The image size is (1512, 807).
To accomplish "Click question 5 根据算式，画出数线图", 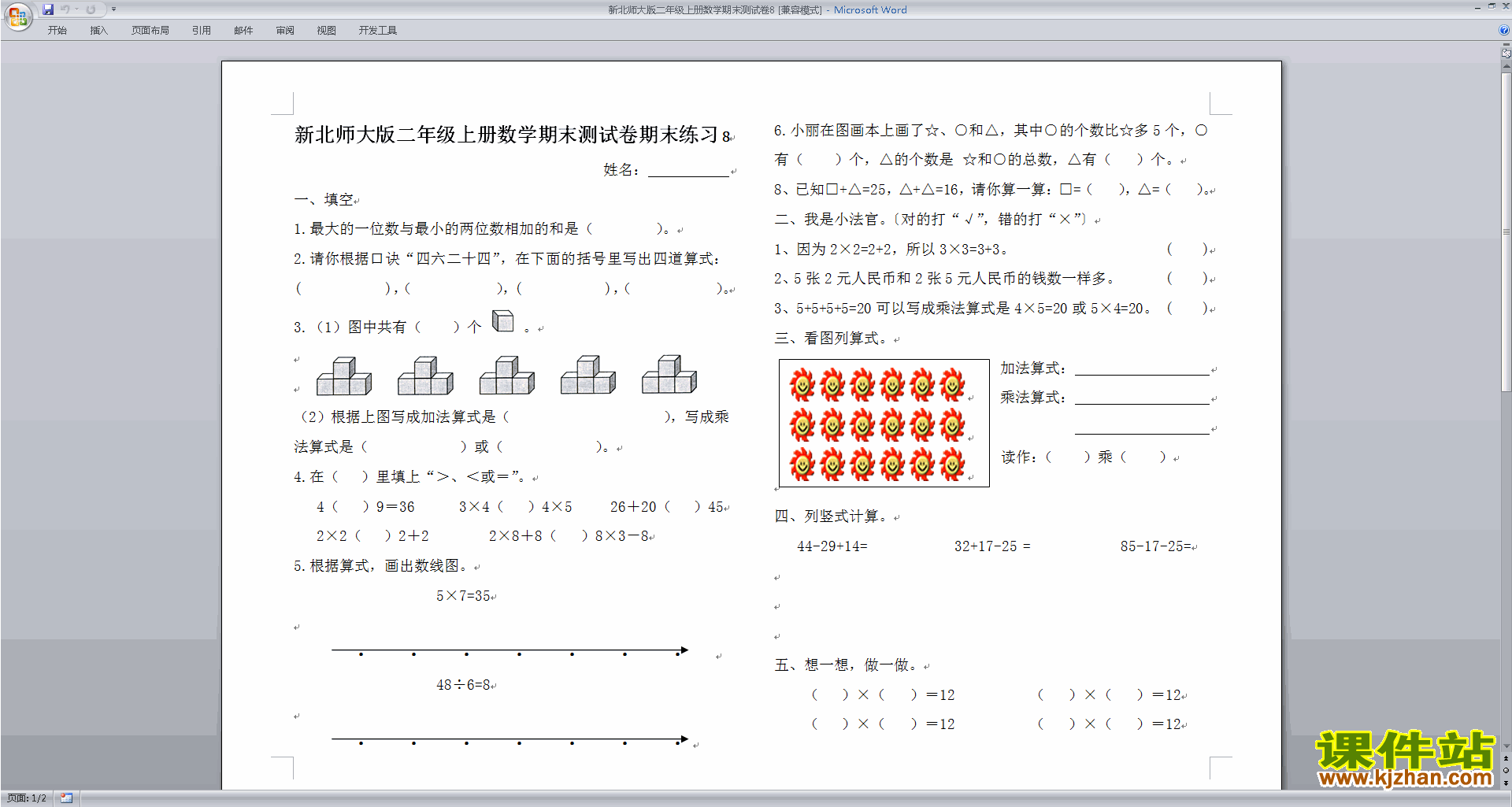I will [x=383, y=566].
